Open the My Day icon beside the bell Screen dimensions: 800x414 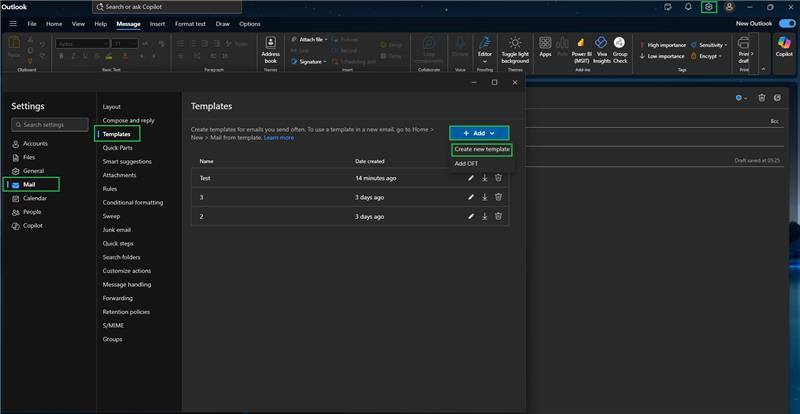[x=668, y=7]
